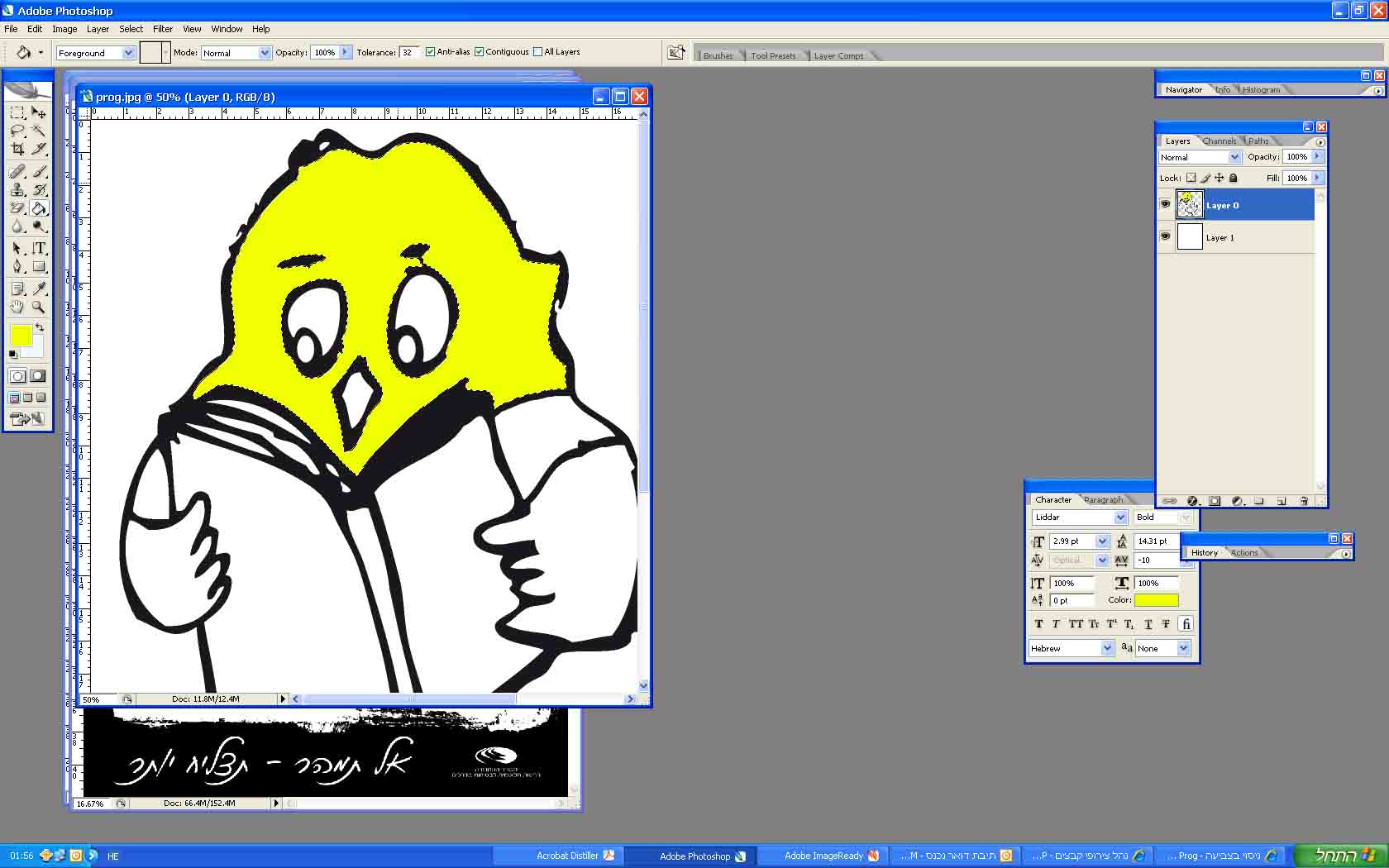Screen dimensions: 1389x868
Task: Select the Notes tool
Action: coord(17,289)
